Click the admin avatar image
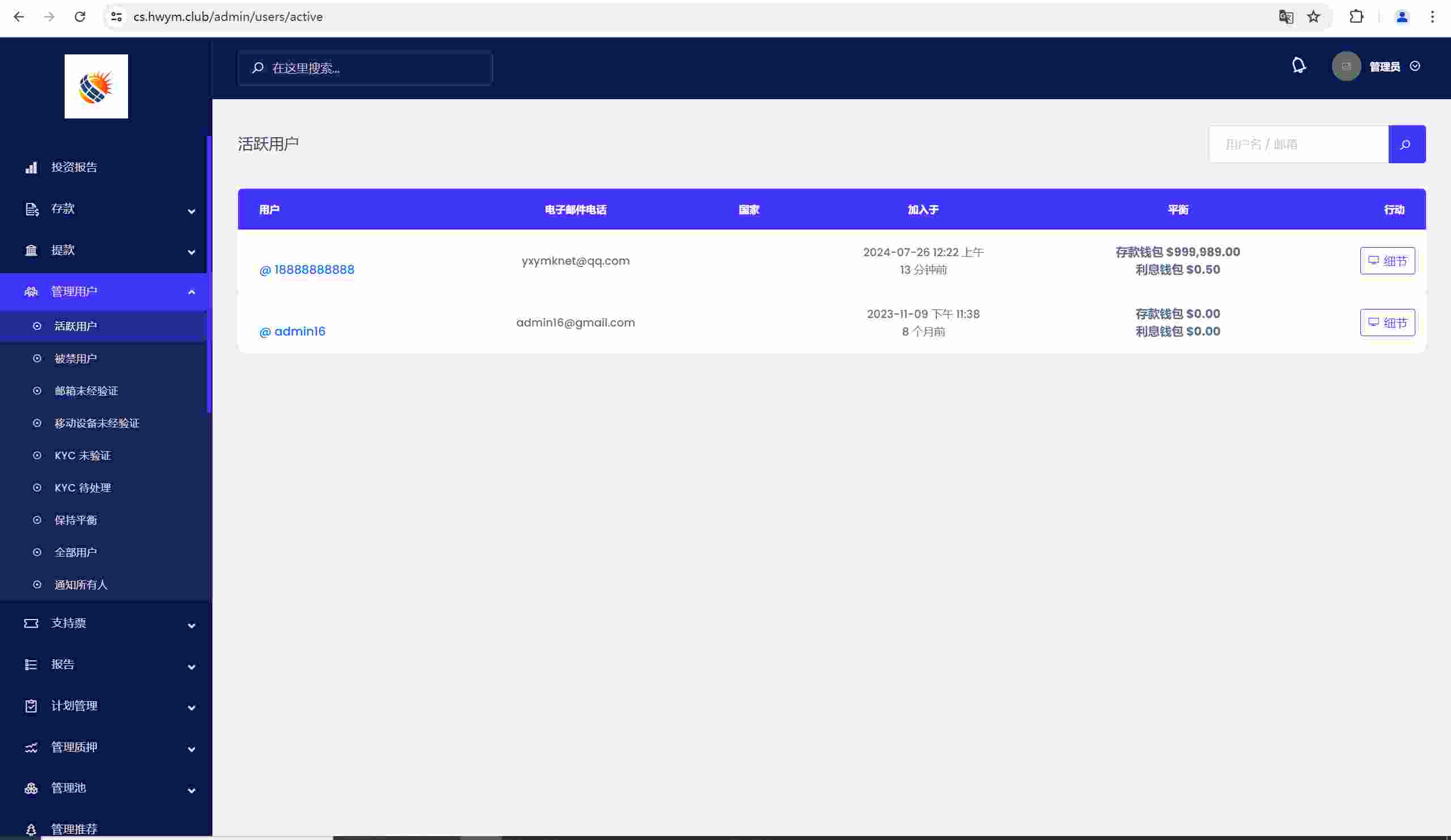The height and width of the screenshot is (840, 1451). [1346, 66]
